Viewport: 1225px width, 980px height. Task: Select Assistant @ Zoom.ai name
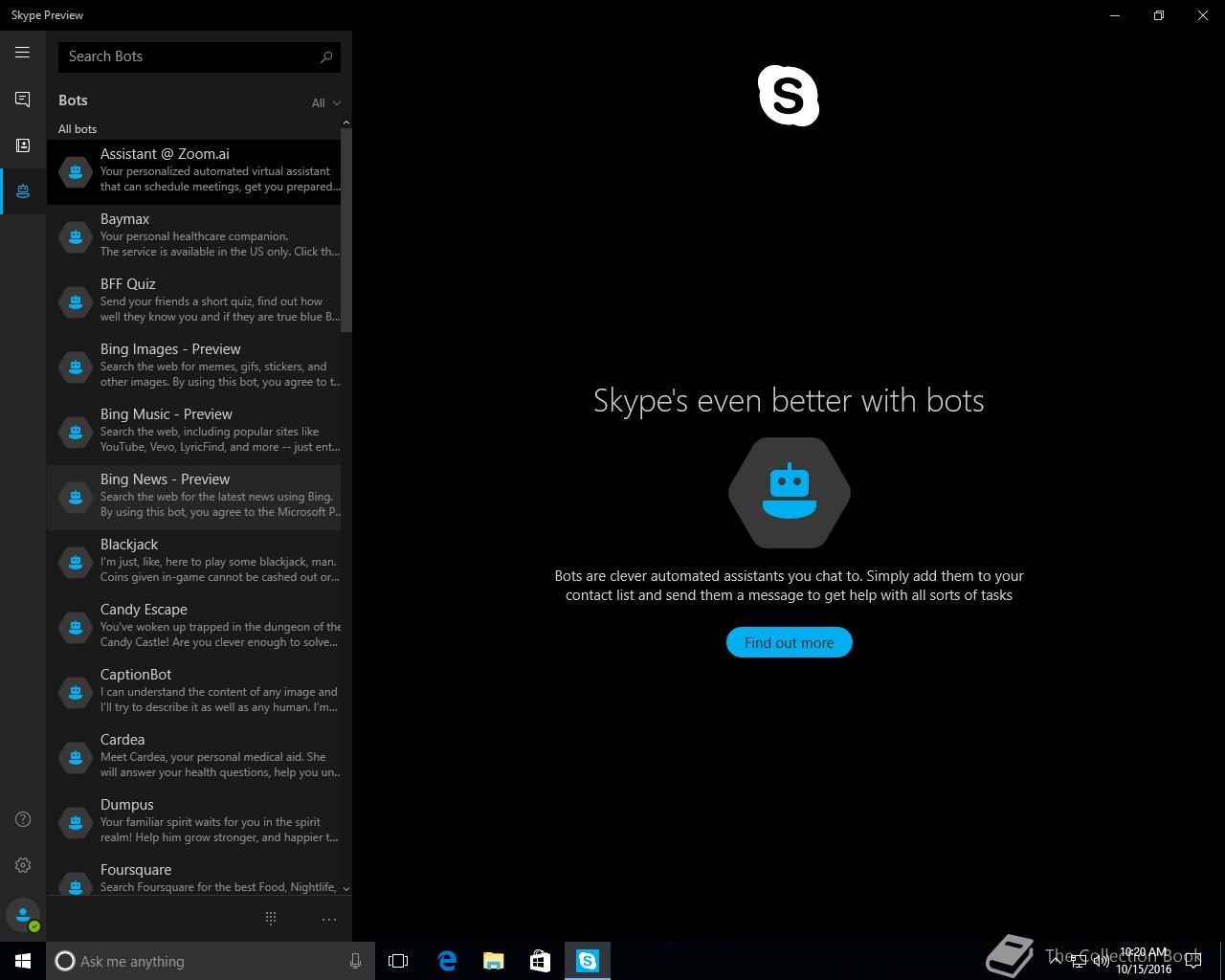[165, 154]
